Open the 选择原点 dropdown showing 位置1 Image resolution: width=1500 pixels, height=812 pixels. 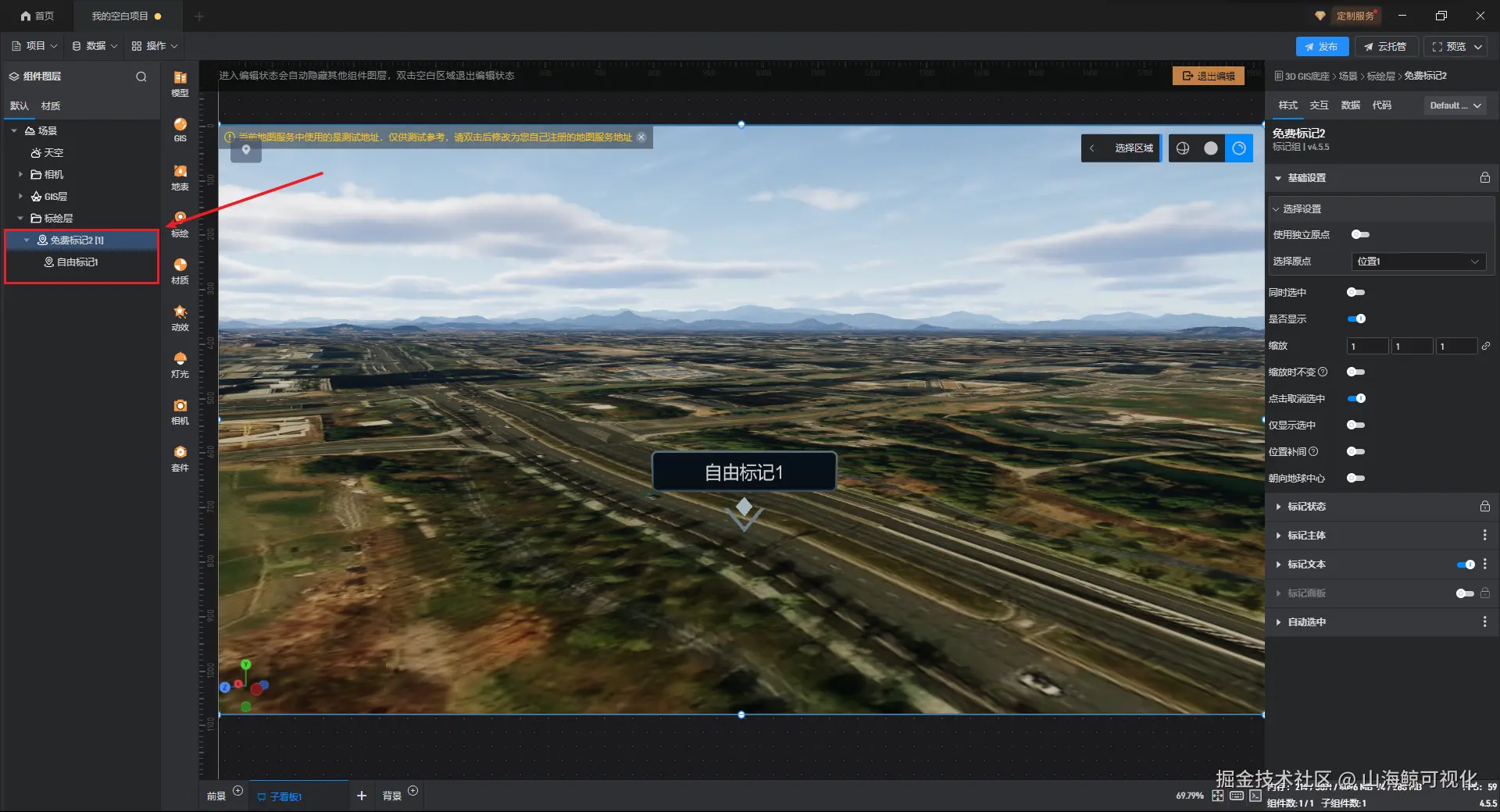pos(1418,262)
